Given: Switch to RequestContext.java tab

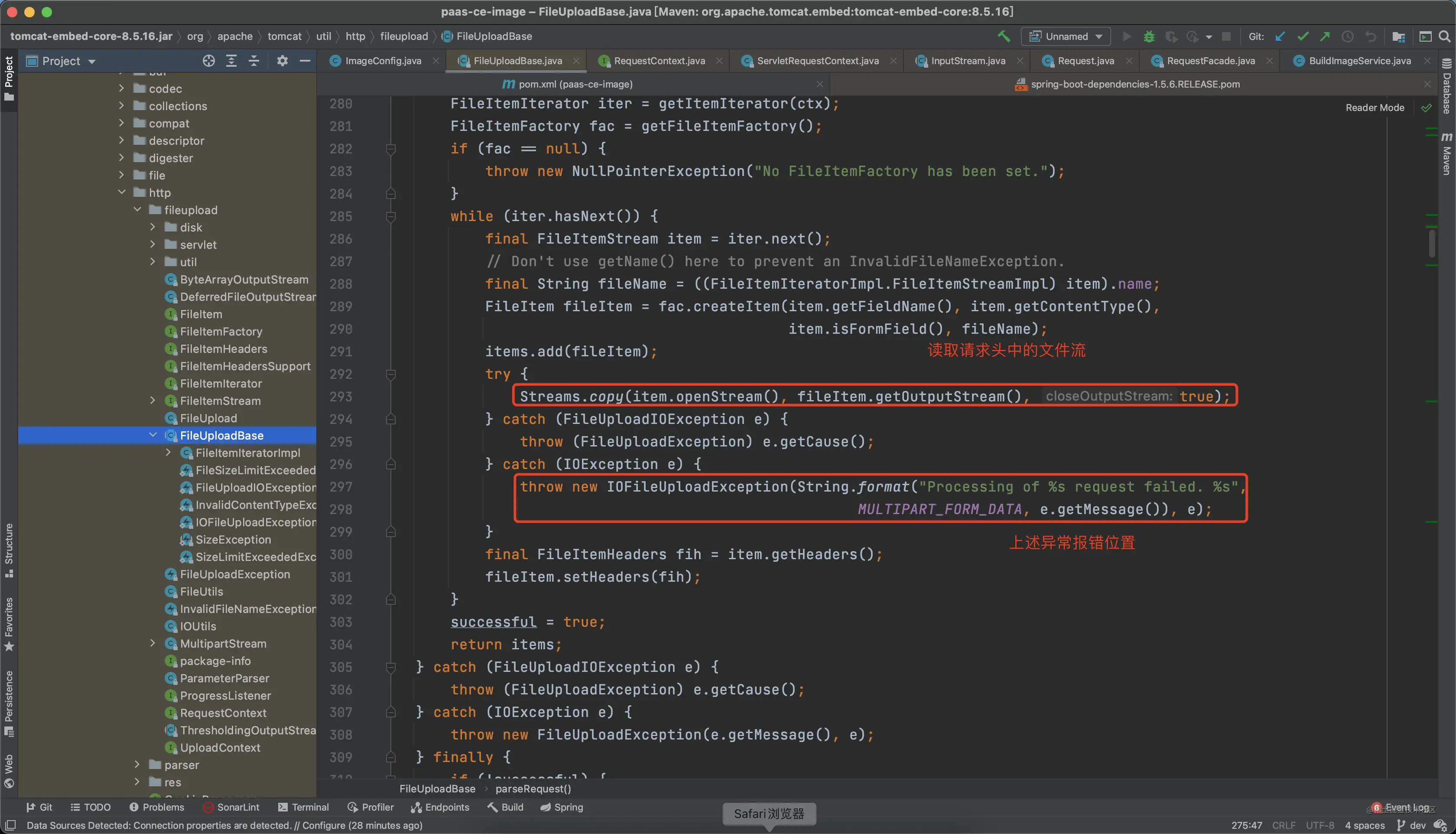Looking at the screenshot, I should 659,61.
